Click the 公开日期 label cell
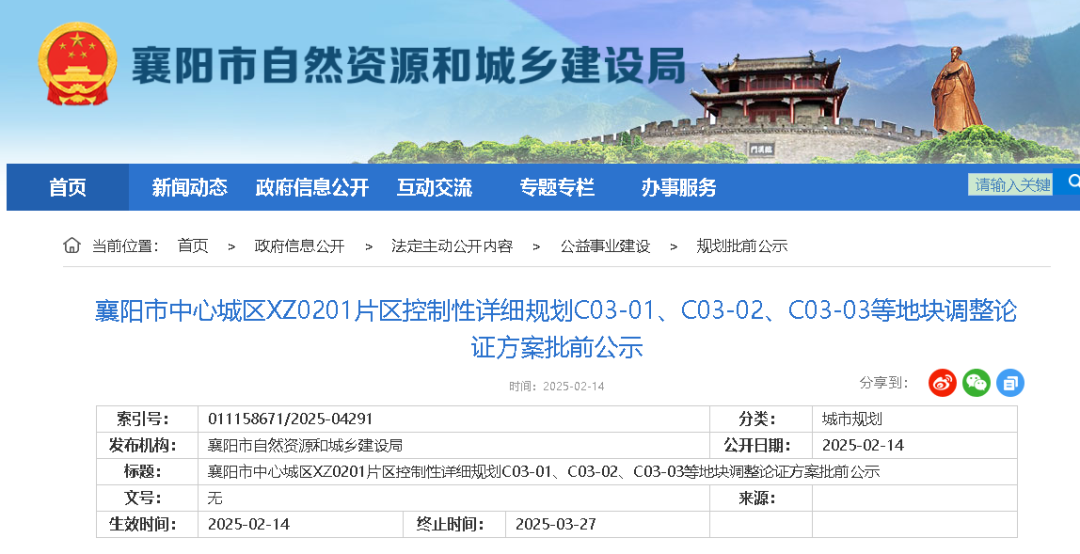 [x=761, y=445]
